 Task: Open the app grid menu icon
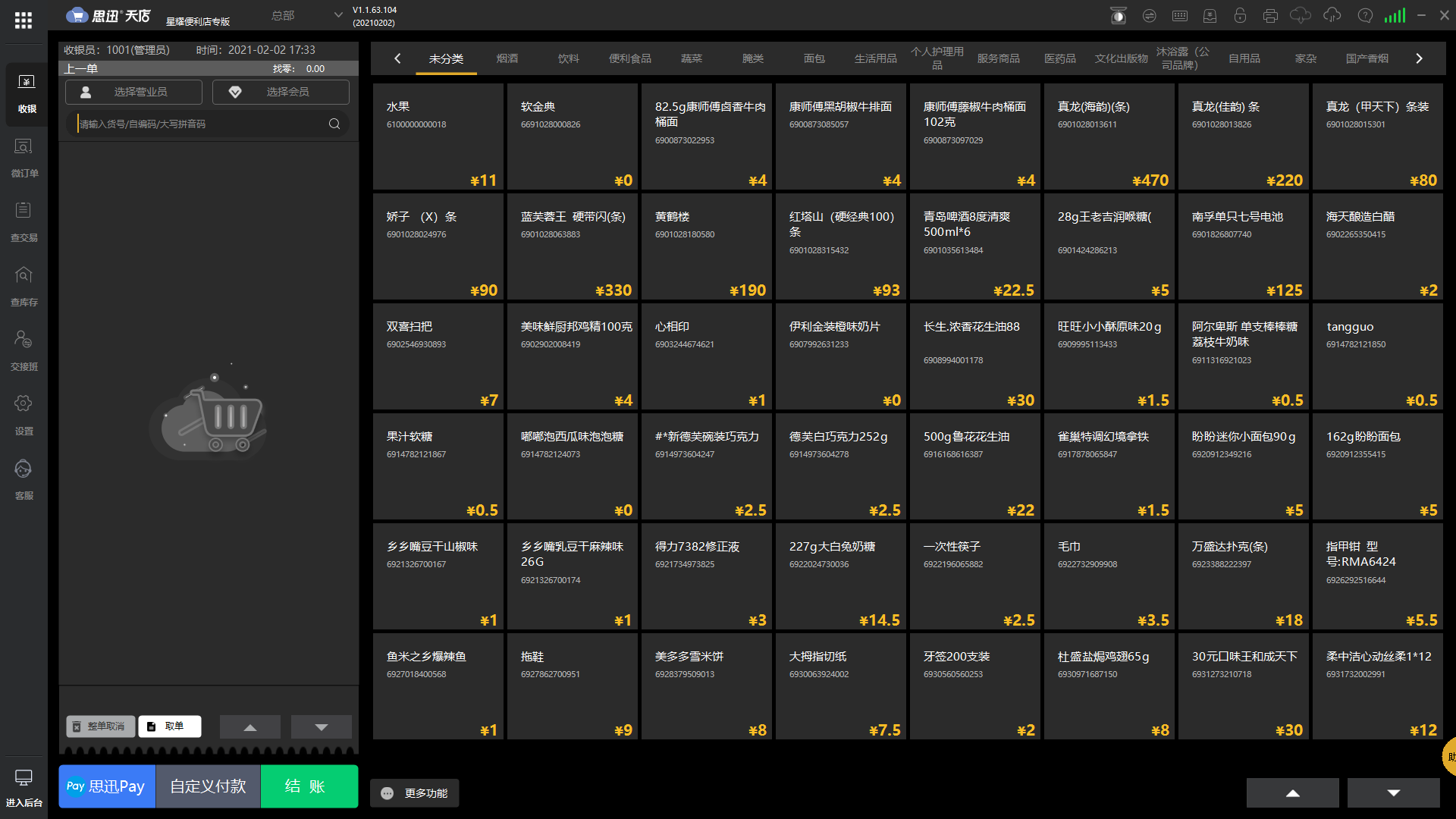[x=24, y=20]
